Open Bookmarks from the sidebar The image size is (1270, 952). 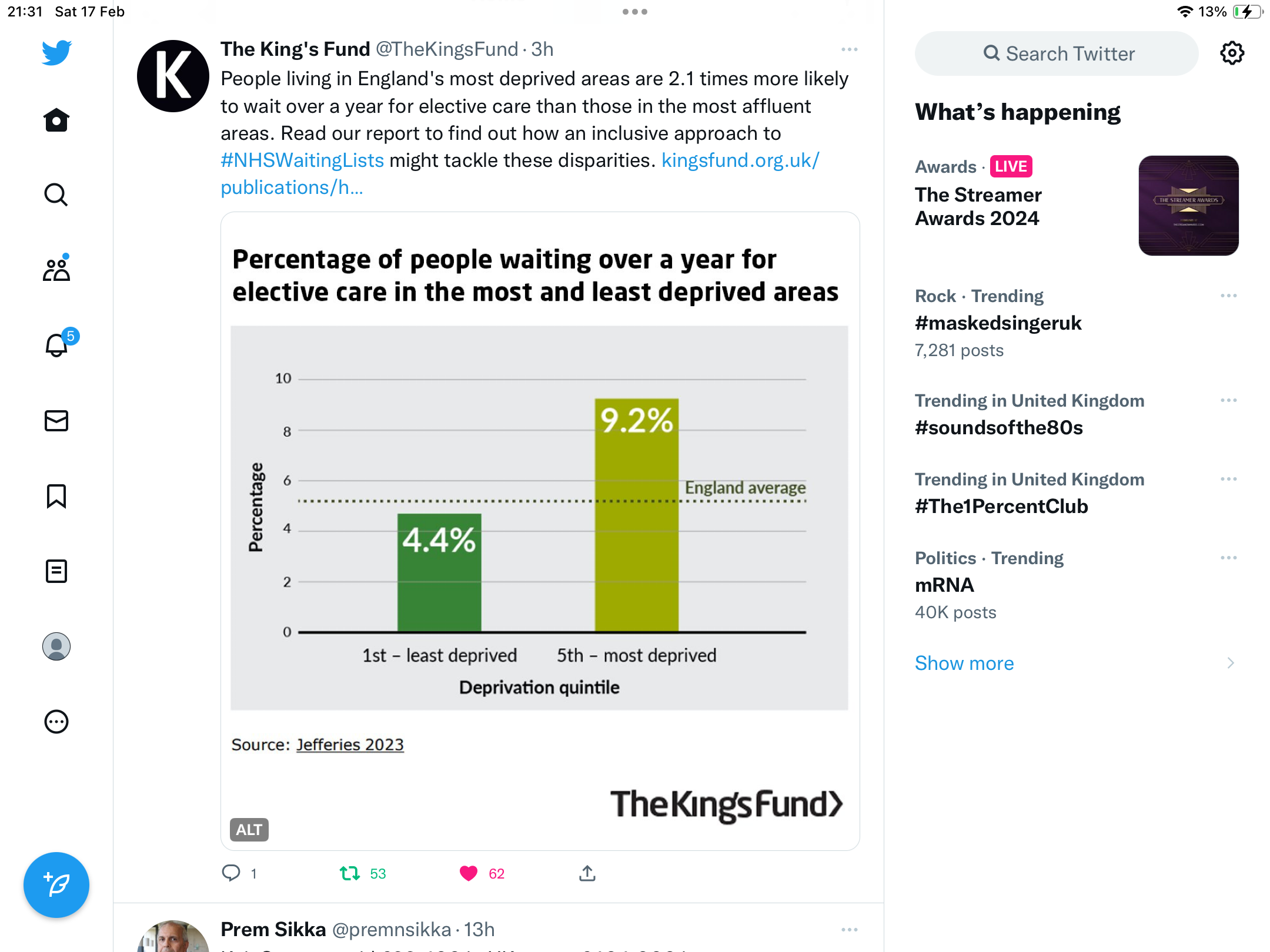(x=56, y=496)
